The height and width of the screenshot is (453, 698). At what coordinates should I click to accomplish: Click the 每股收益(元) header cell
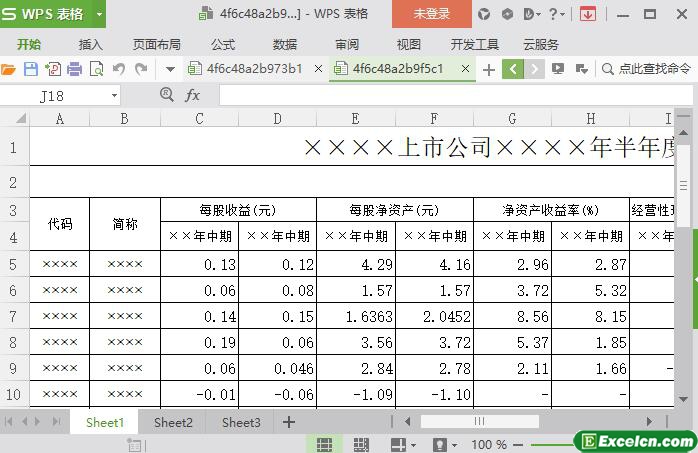238,210
